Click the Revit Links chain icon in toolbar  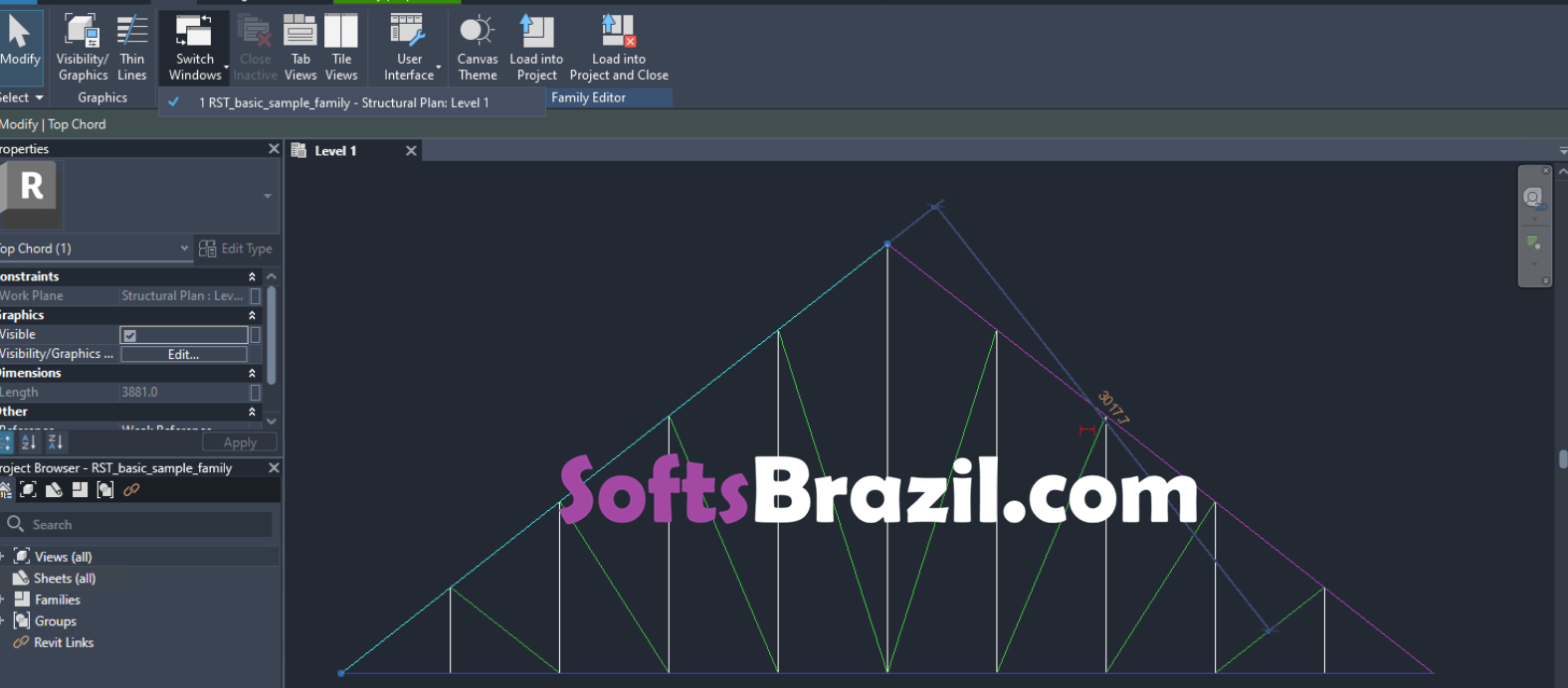pos(131,489)
